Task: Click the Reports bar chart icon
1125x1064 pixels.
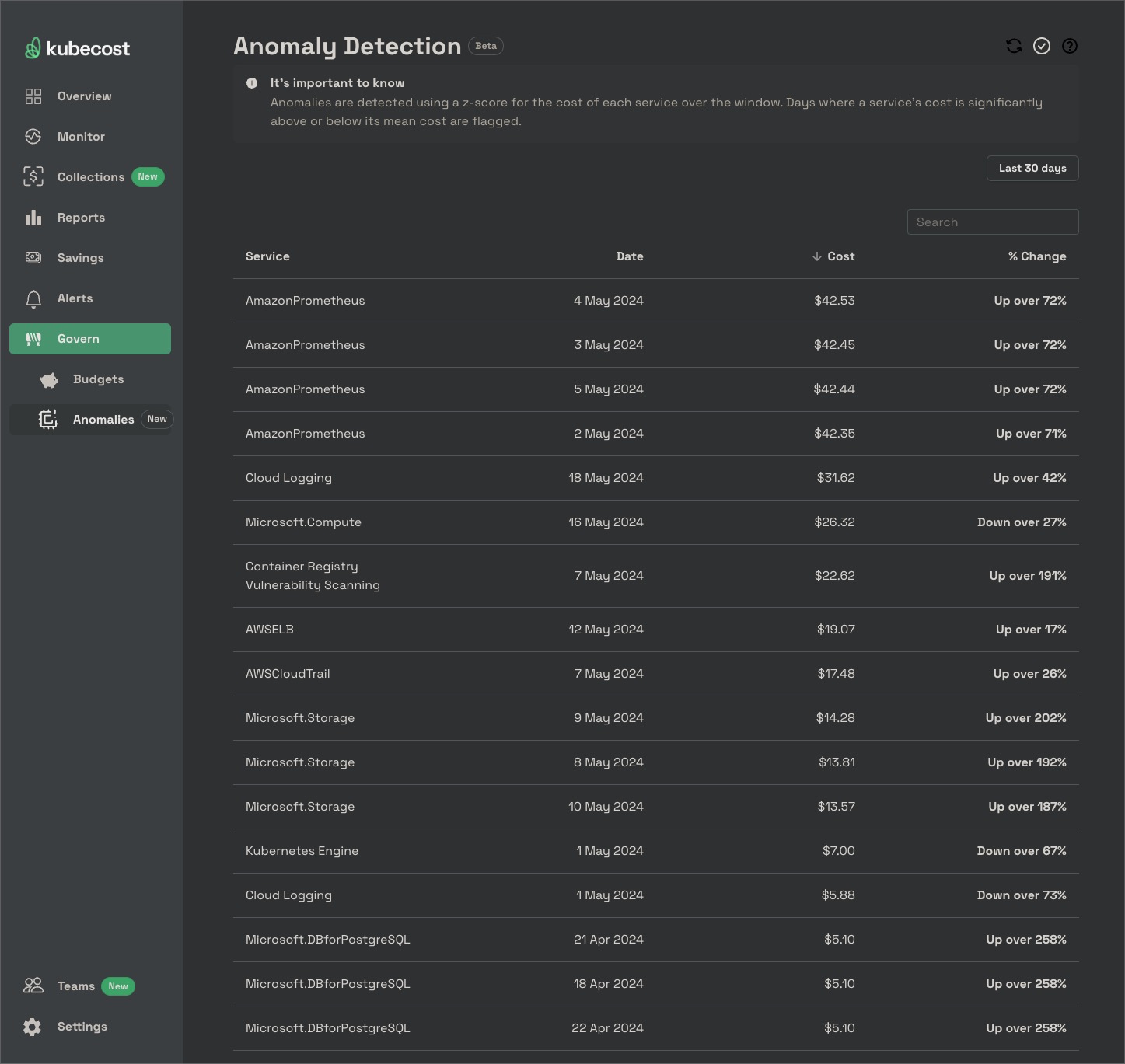Action: click(x=33, y=218)
